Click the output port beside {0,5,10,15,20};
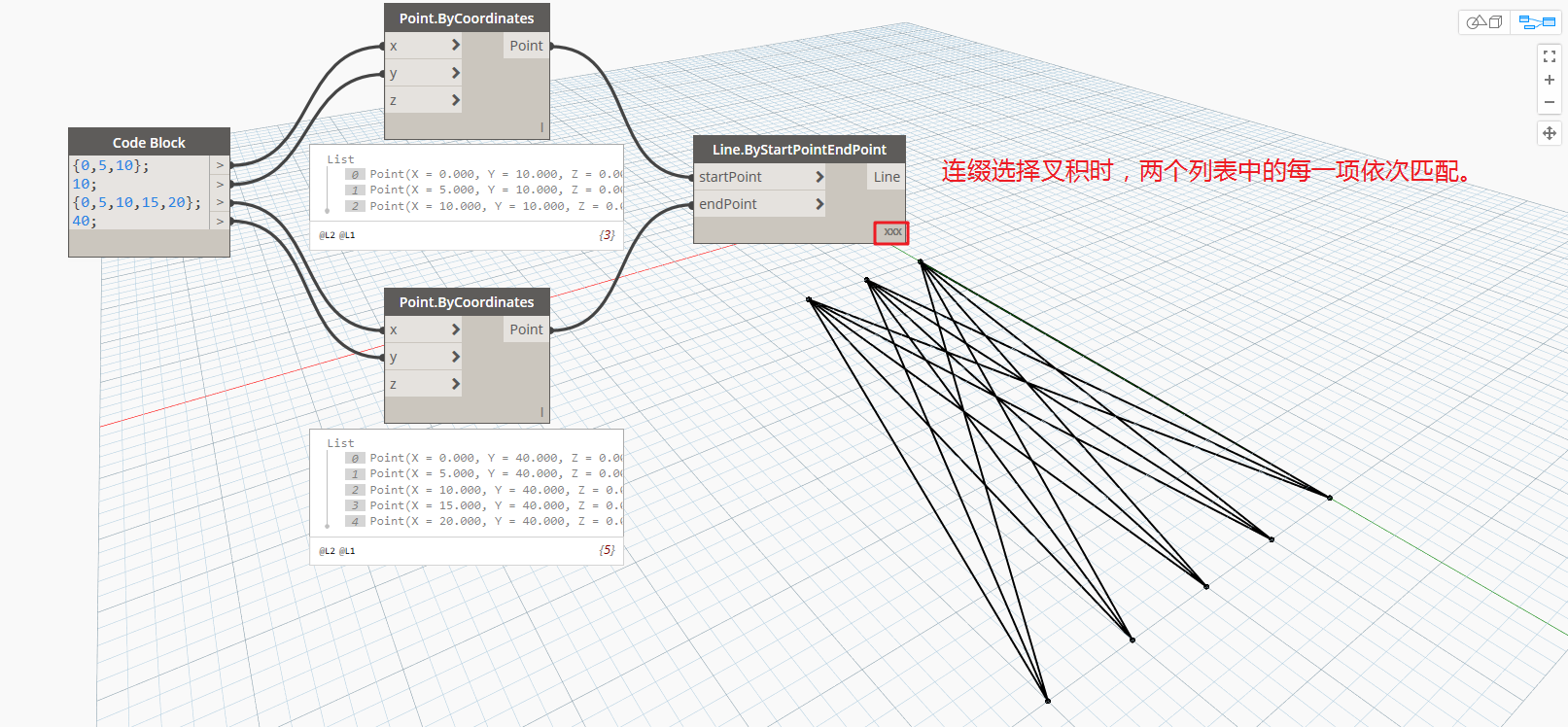The image size is (1568, 727). pyautogui.click(x=220, y=202)
